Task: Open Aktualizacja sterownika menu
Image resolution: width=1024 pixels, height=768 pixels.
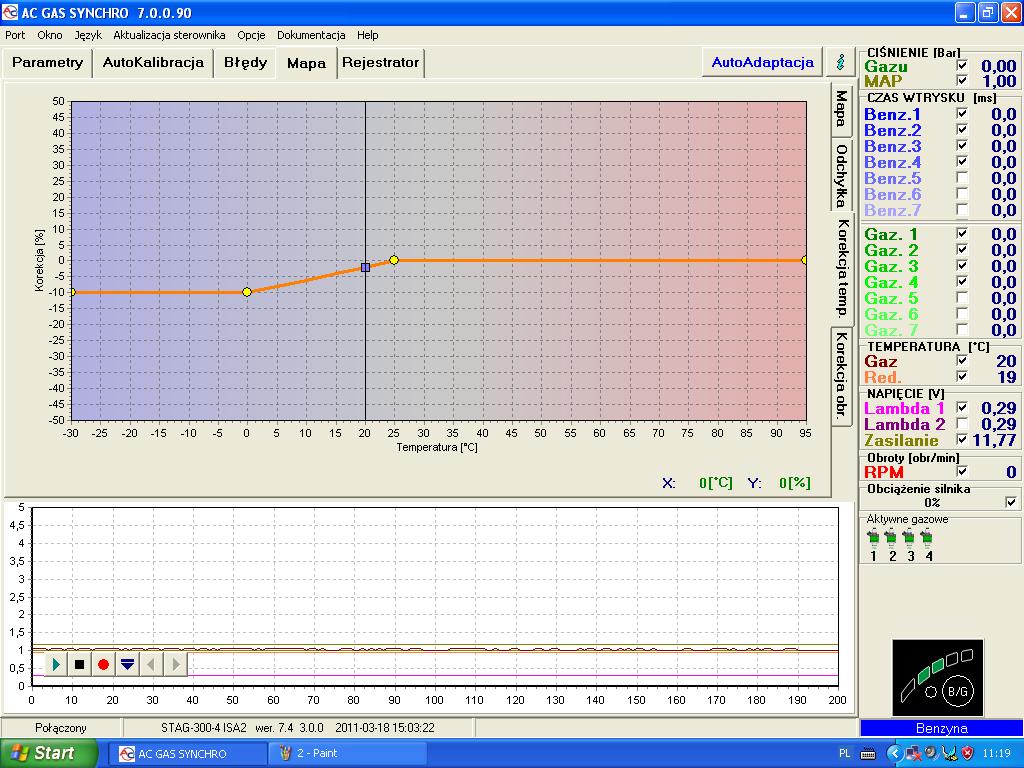Action: pos(169,35)
